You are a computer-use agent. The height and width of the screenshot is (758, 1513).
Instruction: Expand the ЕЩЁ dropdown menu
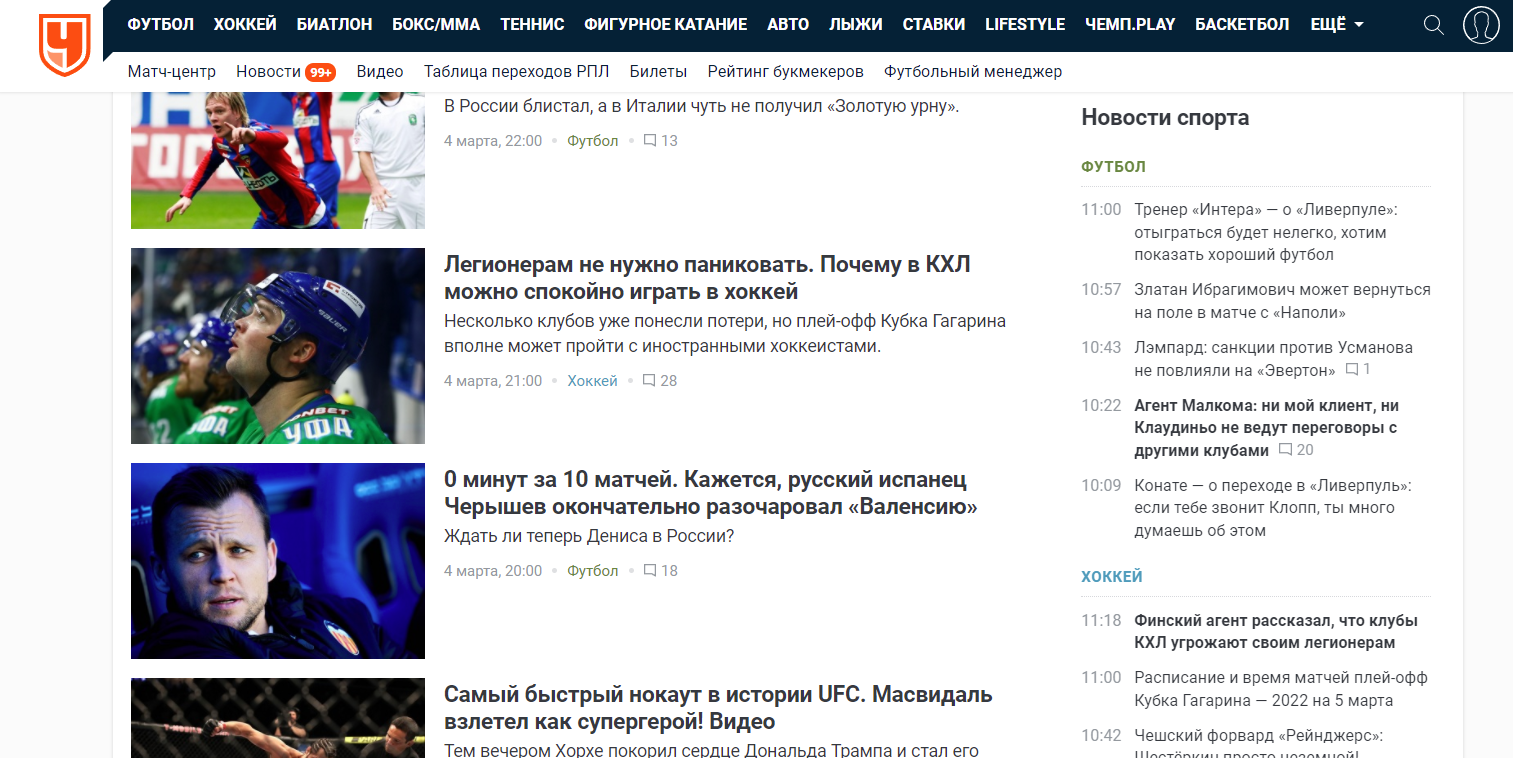click(x=1337, y=25)
